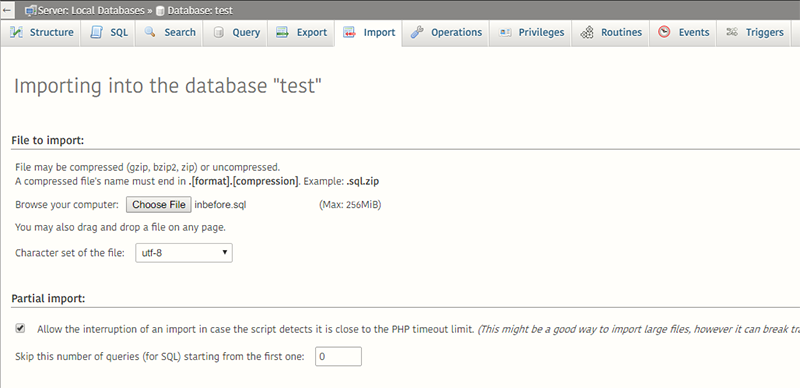This screenshot has height=388, width=800.
Task: Click the skip number of queries field
Action: point(338,356)
